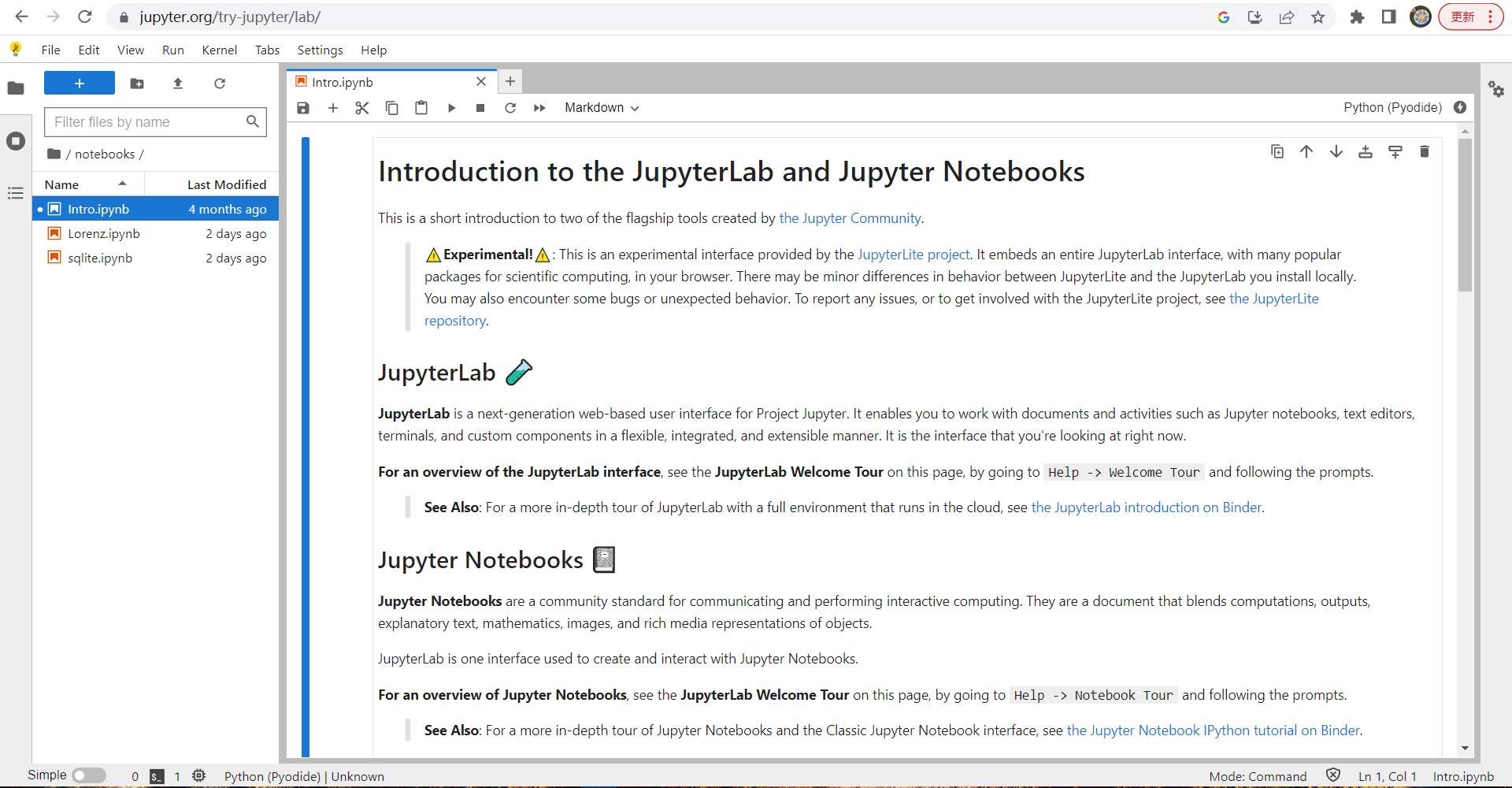This screenshot has height=788, width=1512.
Task: Click the Jupyter Community link
Action: pyautogui.click(x=849, y=218)
